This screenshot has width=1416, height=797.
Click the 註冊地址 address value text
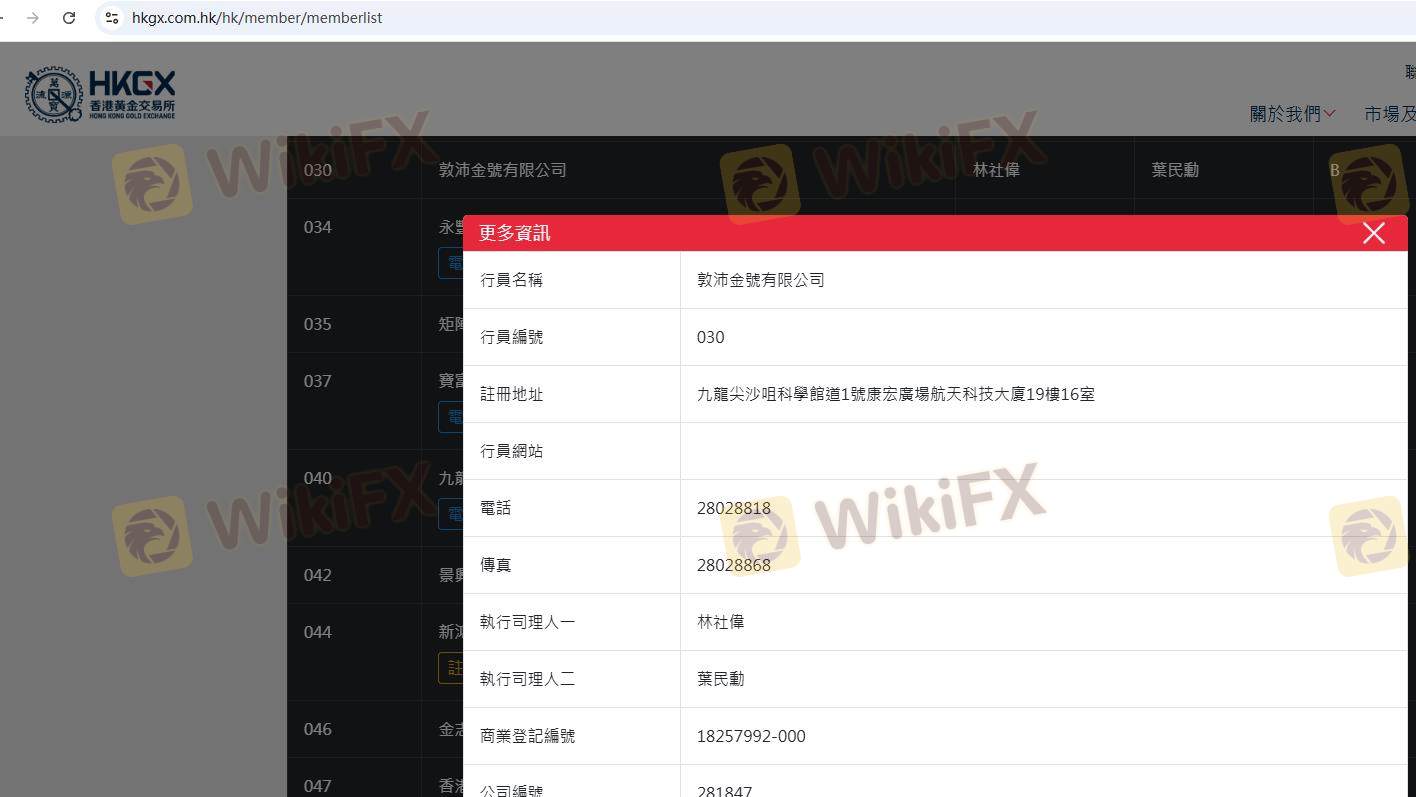click(x=895, y=394)
